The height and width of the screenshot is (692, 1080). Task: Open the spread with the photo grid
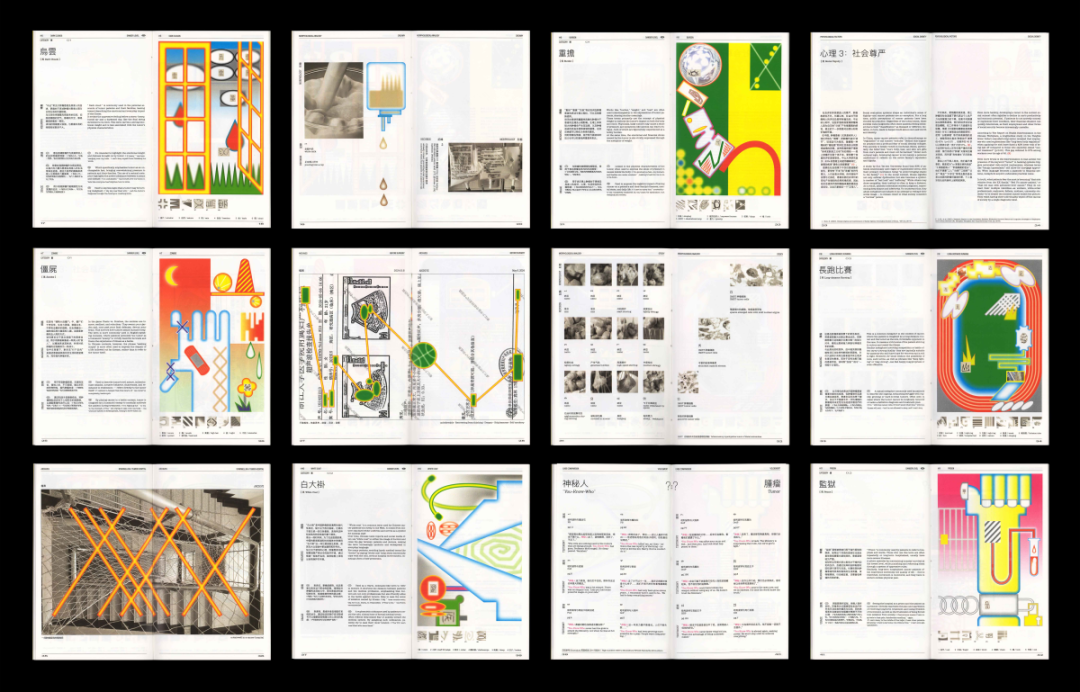[x=670, y=346]
